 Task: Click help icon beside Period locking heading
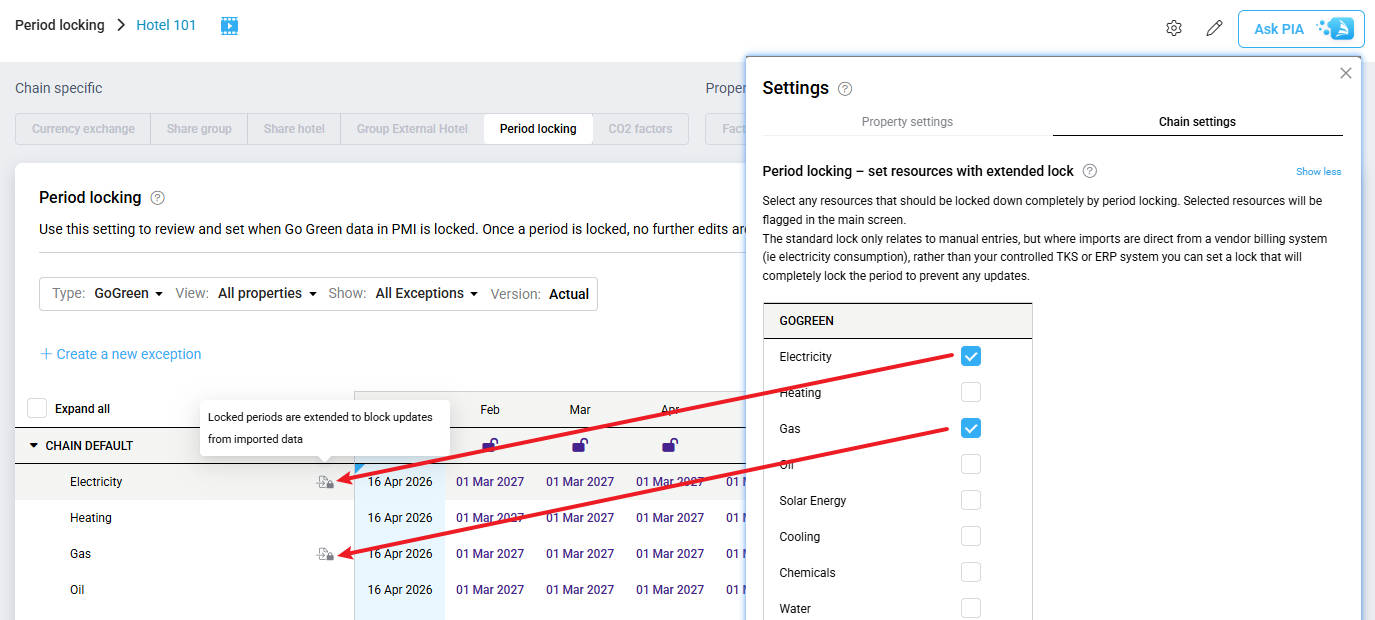(157, 198)
